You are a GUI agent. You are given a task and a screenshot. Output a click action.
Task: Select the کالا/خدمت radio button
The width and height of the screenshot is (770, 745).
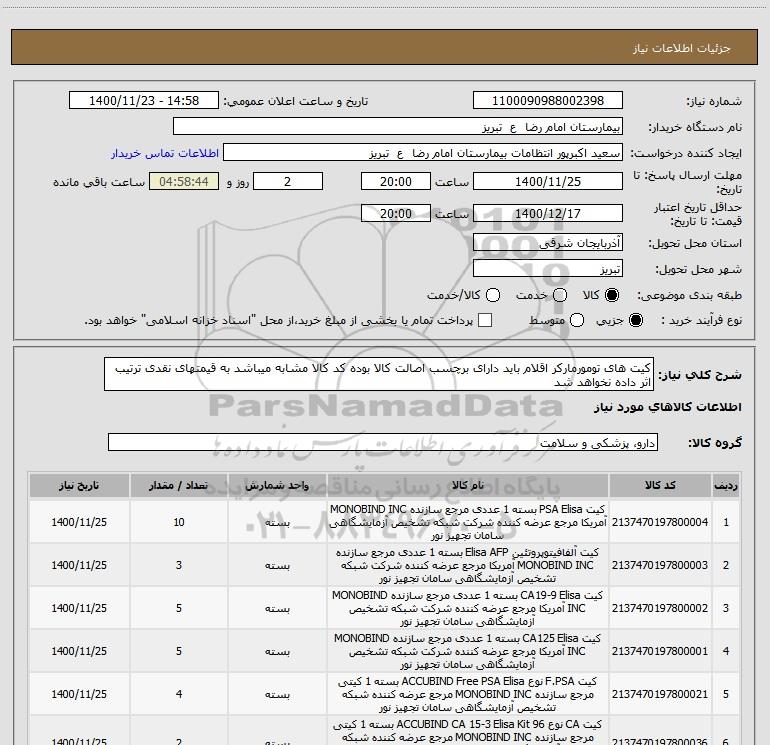pos(493,295)
